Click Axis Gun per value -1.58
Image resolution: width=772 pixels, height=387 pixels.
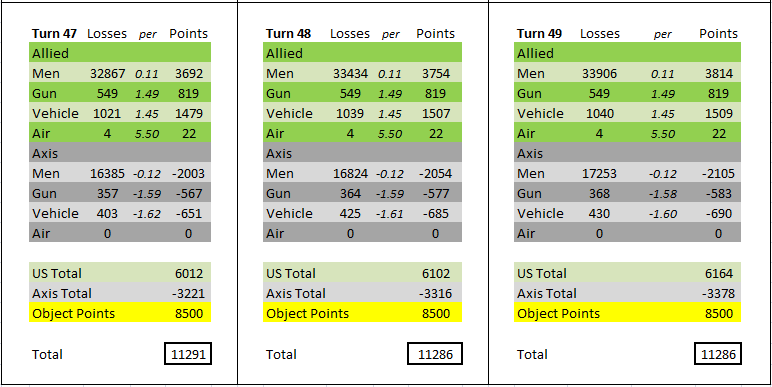(663, 194)
